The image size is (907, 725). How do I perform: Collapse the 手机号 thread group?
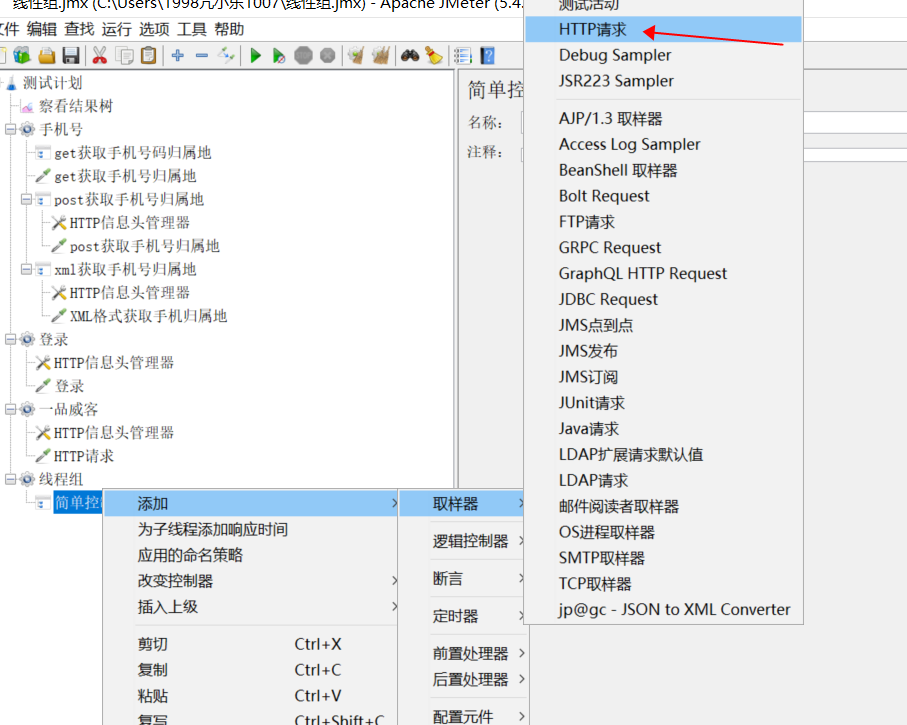(10, 129)
